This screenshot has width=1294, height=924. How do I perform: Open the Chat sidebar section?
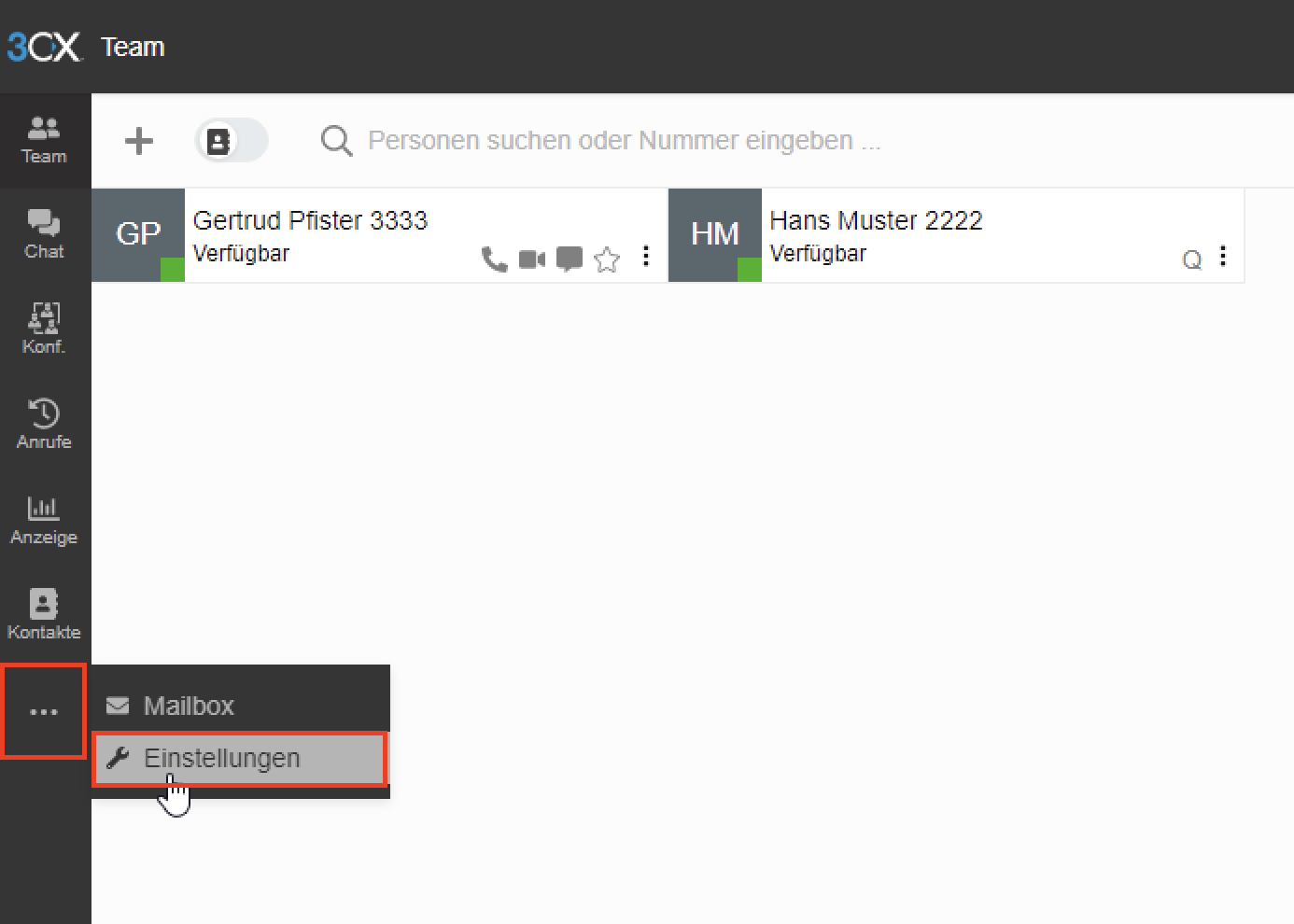click(x=44, y=234)
